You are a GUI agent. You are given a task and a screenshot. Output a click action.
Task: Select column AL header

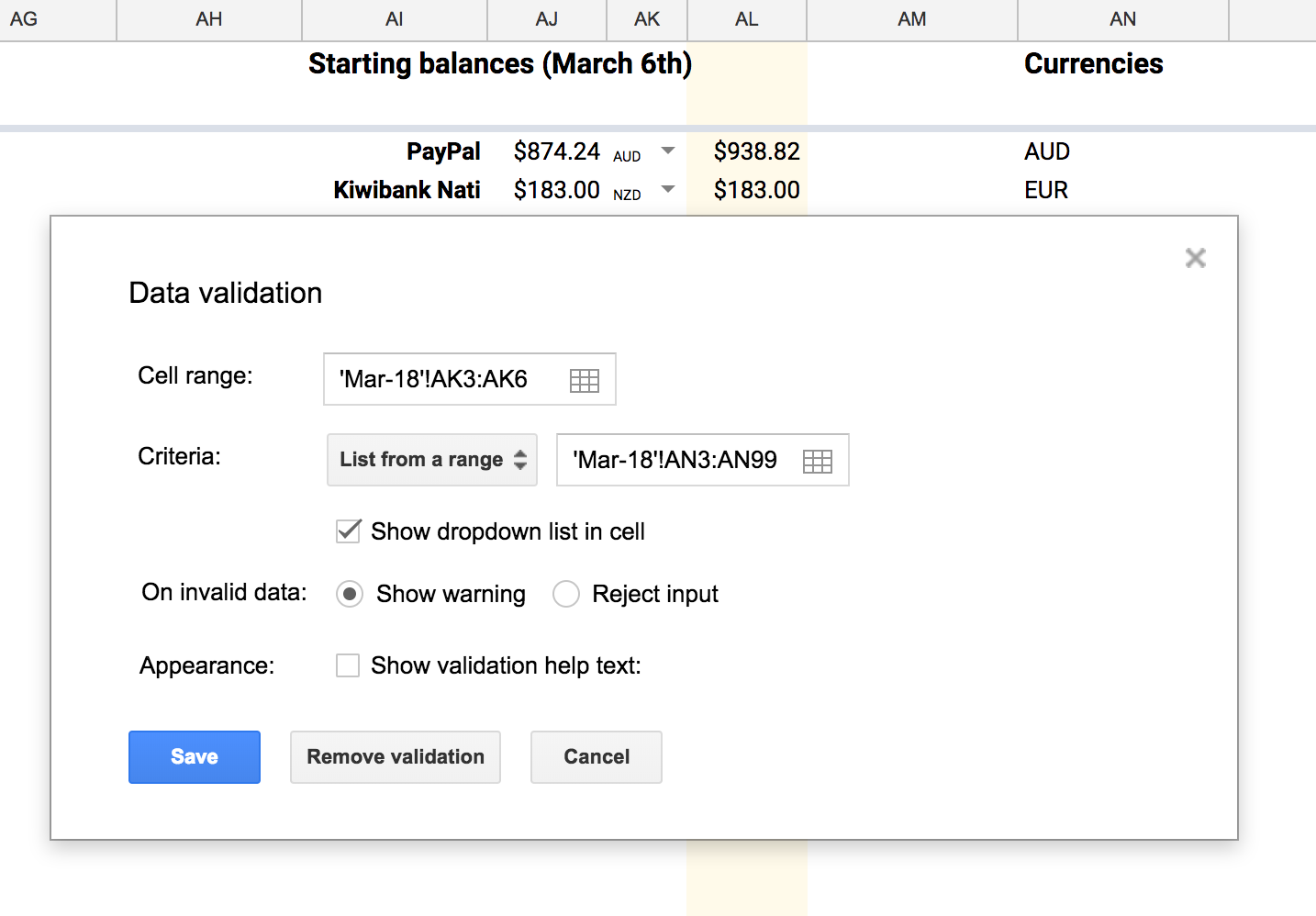[x=747, y=19]
